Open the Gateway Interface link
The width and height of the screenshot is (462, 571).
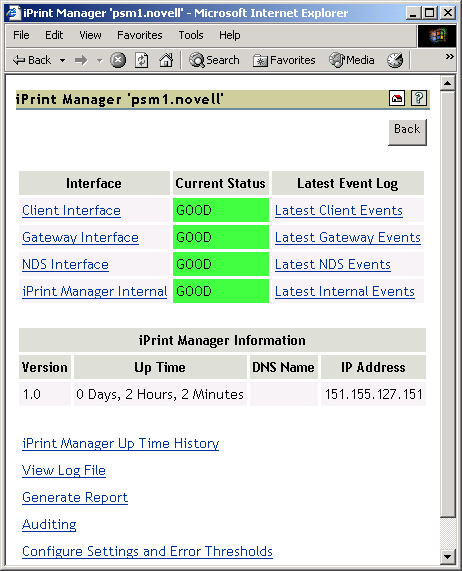pos(80,237)
